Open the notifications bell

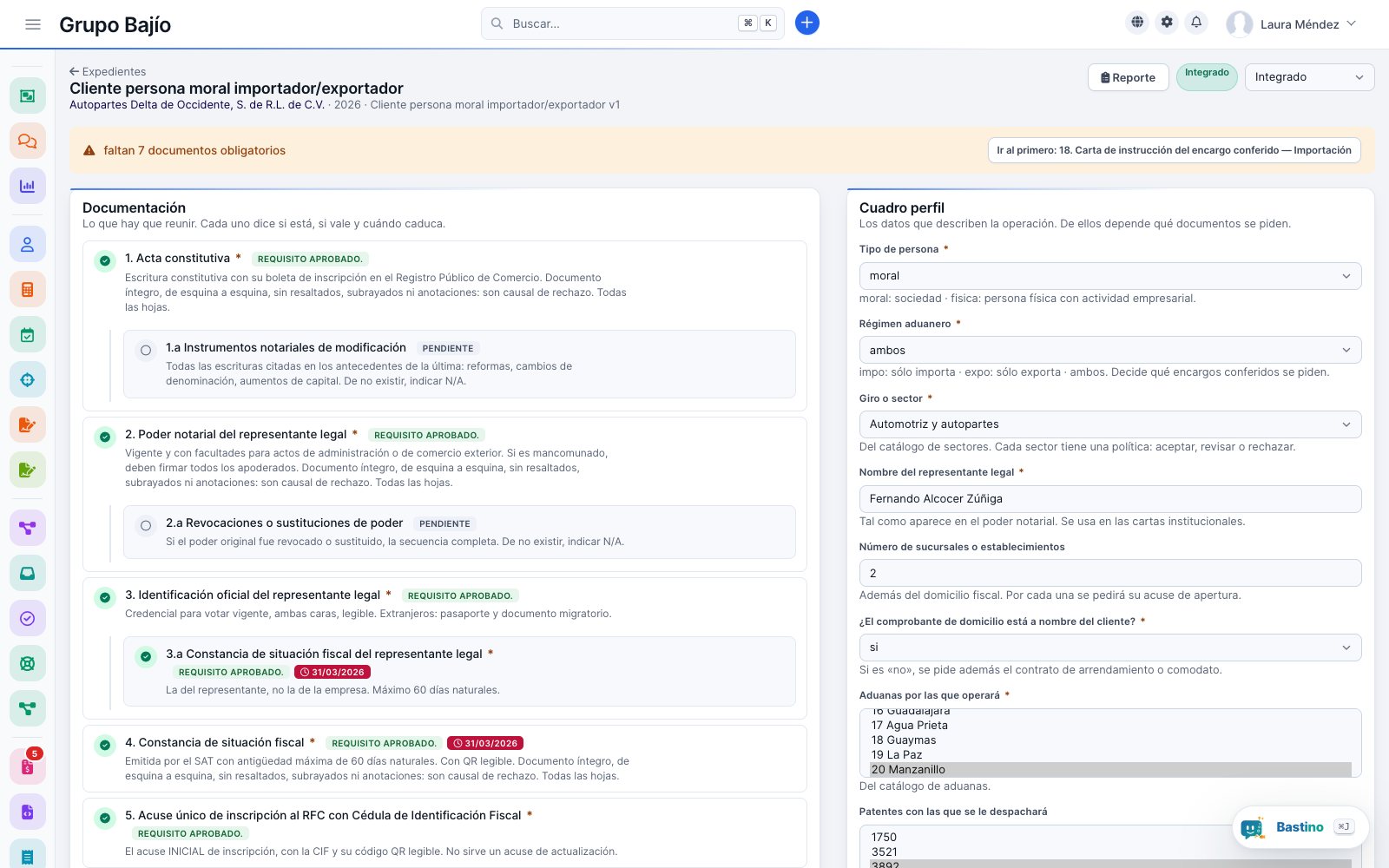click(1196, 23)
